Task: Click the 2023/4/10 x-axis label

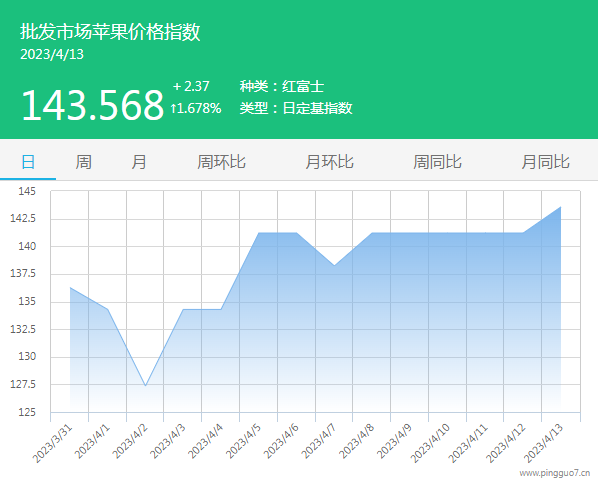Action: point(430,443)
